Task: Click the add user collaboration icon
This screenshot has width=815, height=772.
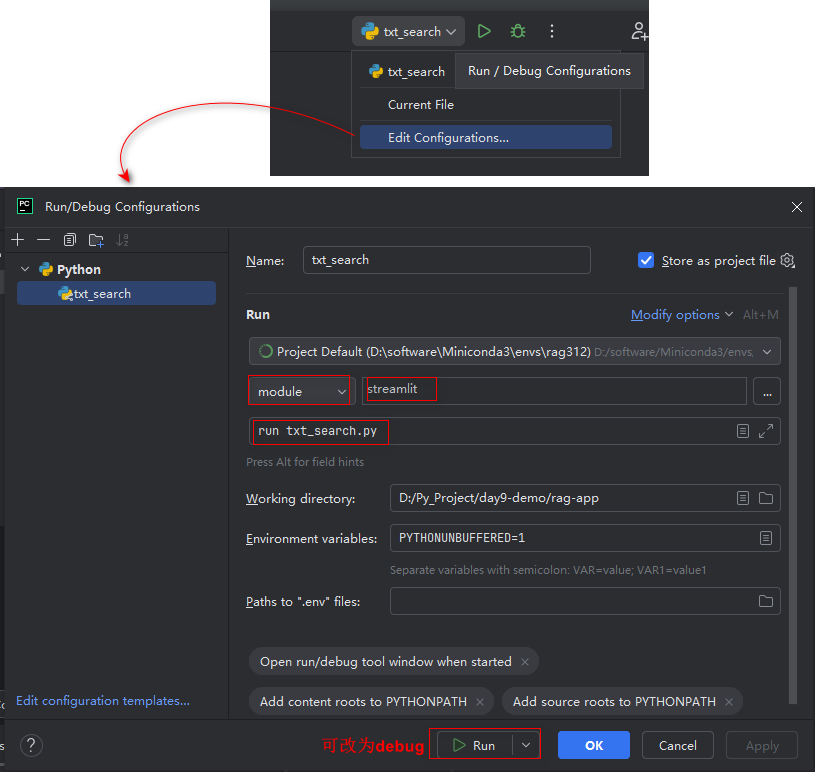Action: [639, 31]
